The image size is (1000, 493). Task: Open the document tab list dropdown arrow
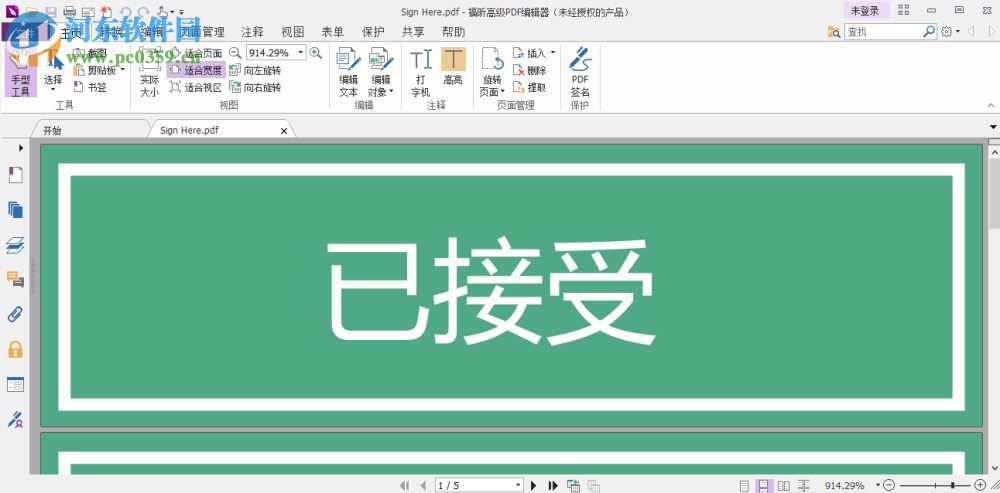pos(993,126)
